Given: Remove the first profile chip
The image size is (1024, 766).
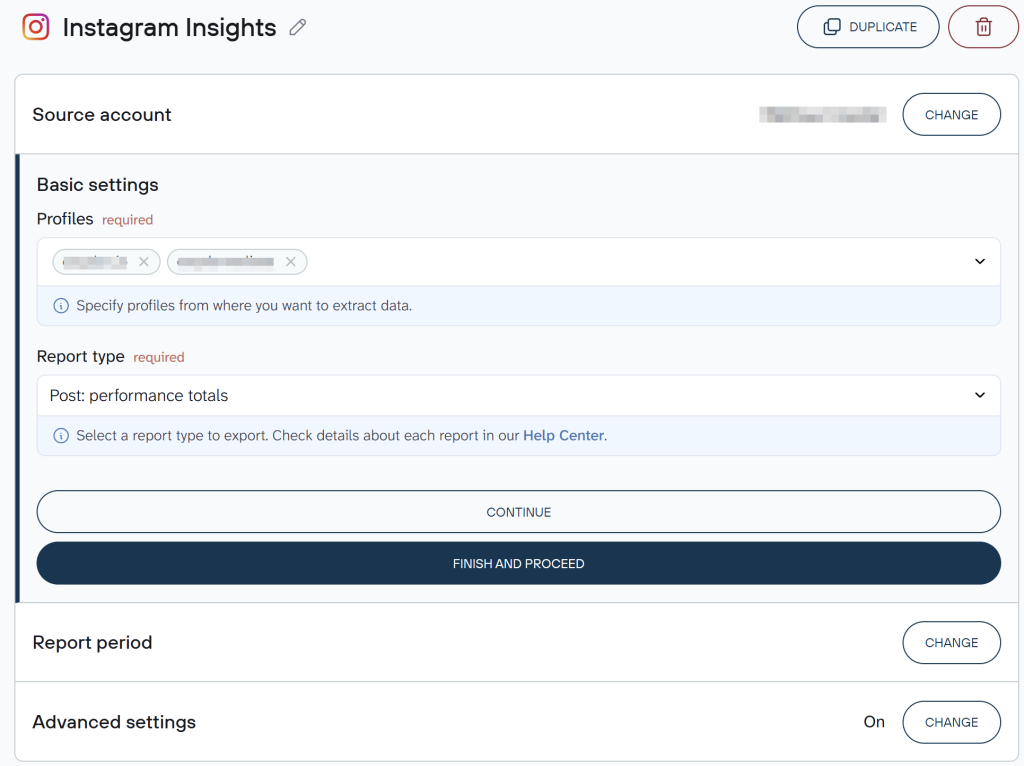Looking at the screenshot, I should pos(144,262).
